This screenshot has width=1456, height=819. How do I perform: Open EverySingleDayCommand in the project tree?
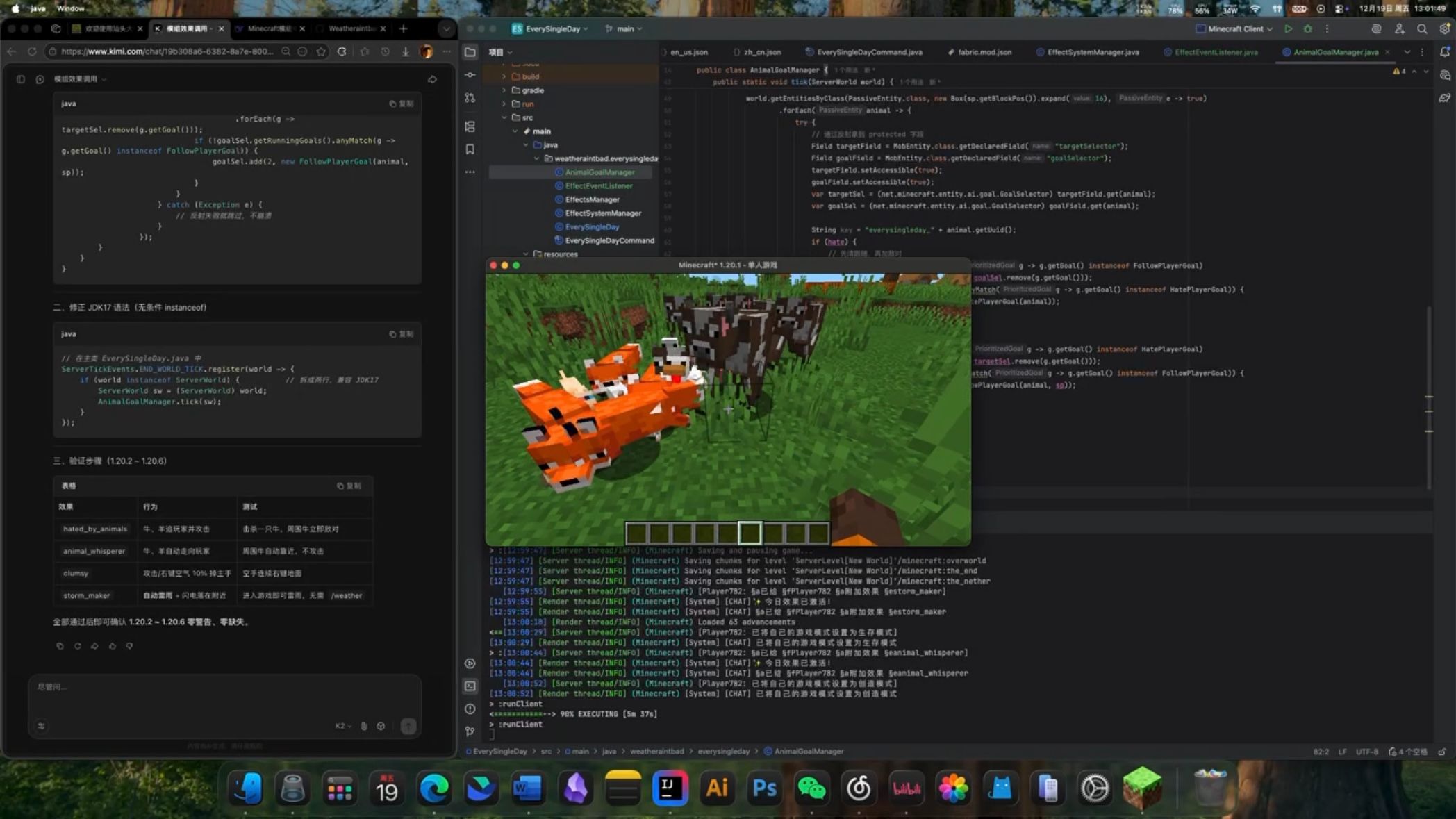604,240
